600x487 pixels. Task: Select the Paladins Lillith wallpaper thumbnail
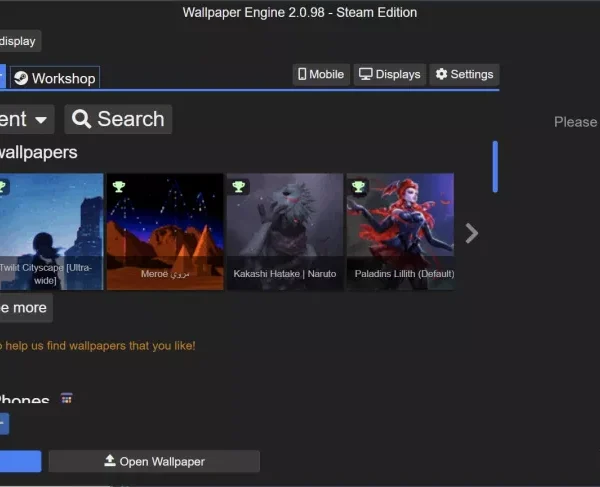click(x=400, y=230)
